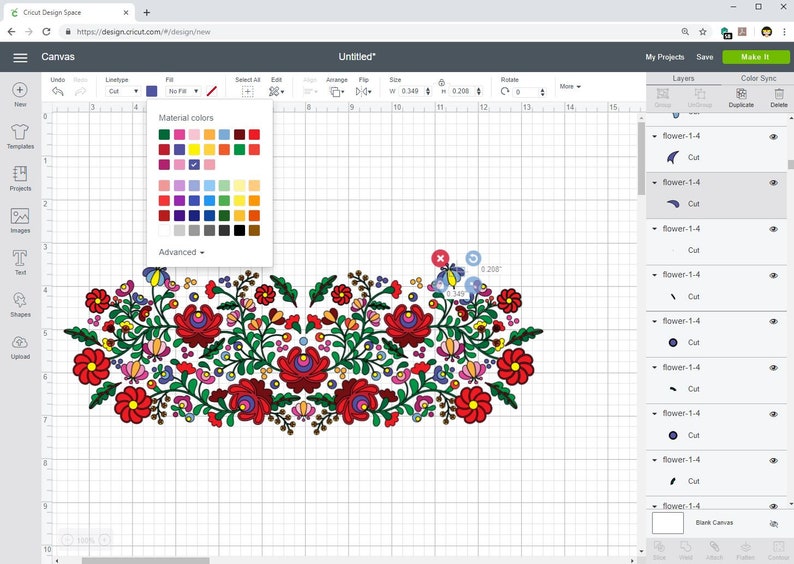
Task: Click the Rotate icon in toolbar
Action: click(x=505, y=92)
